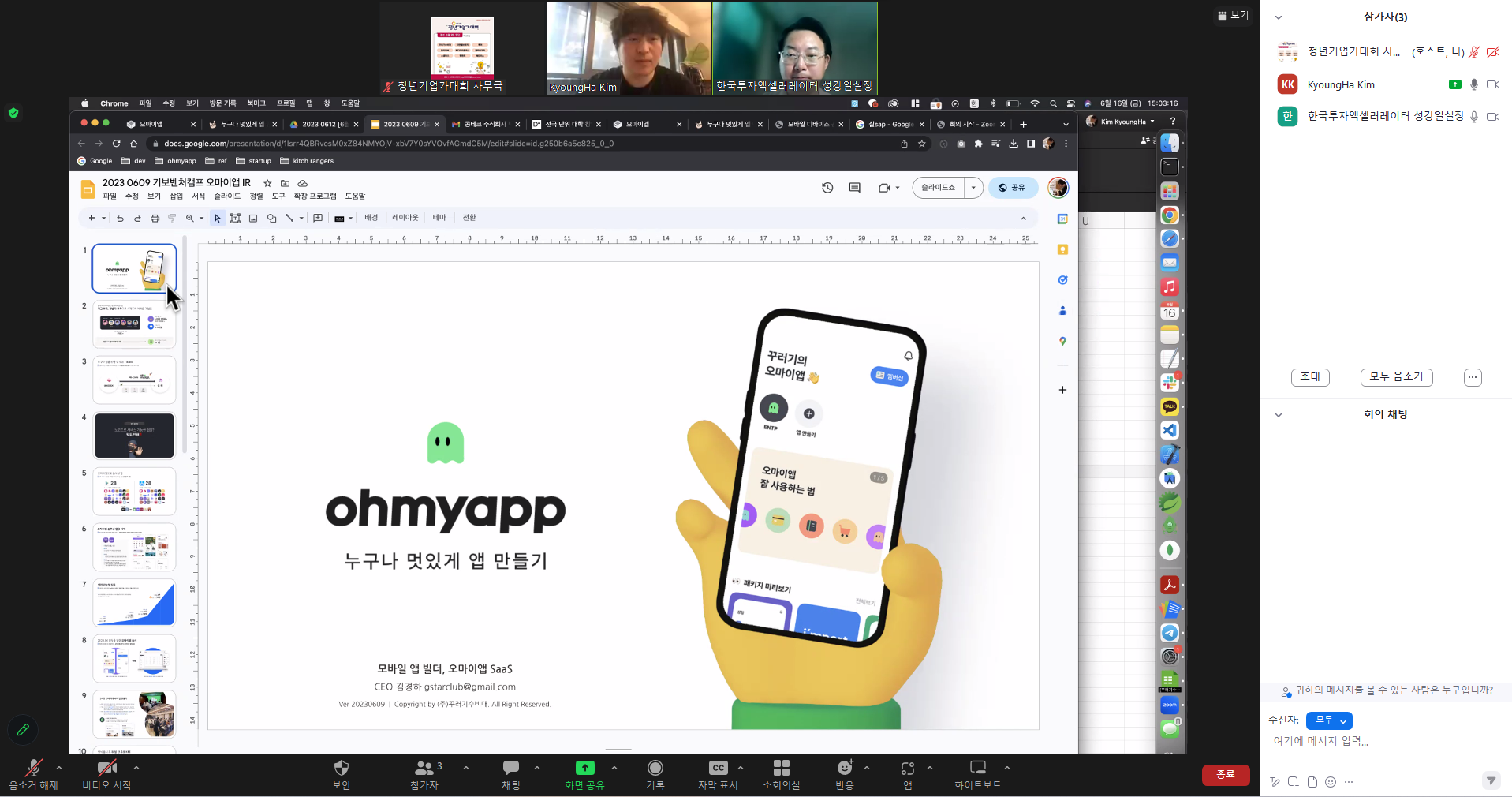Toggle Zoom chat (채팅) panel
This screenshot has width=1512, height=797.
(511, 774)
